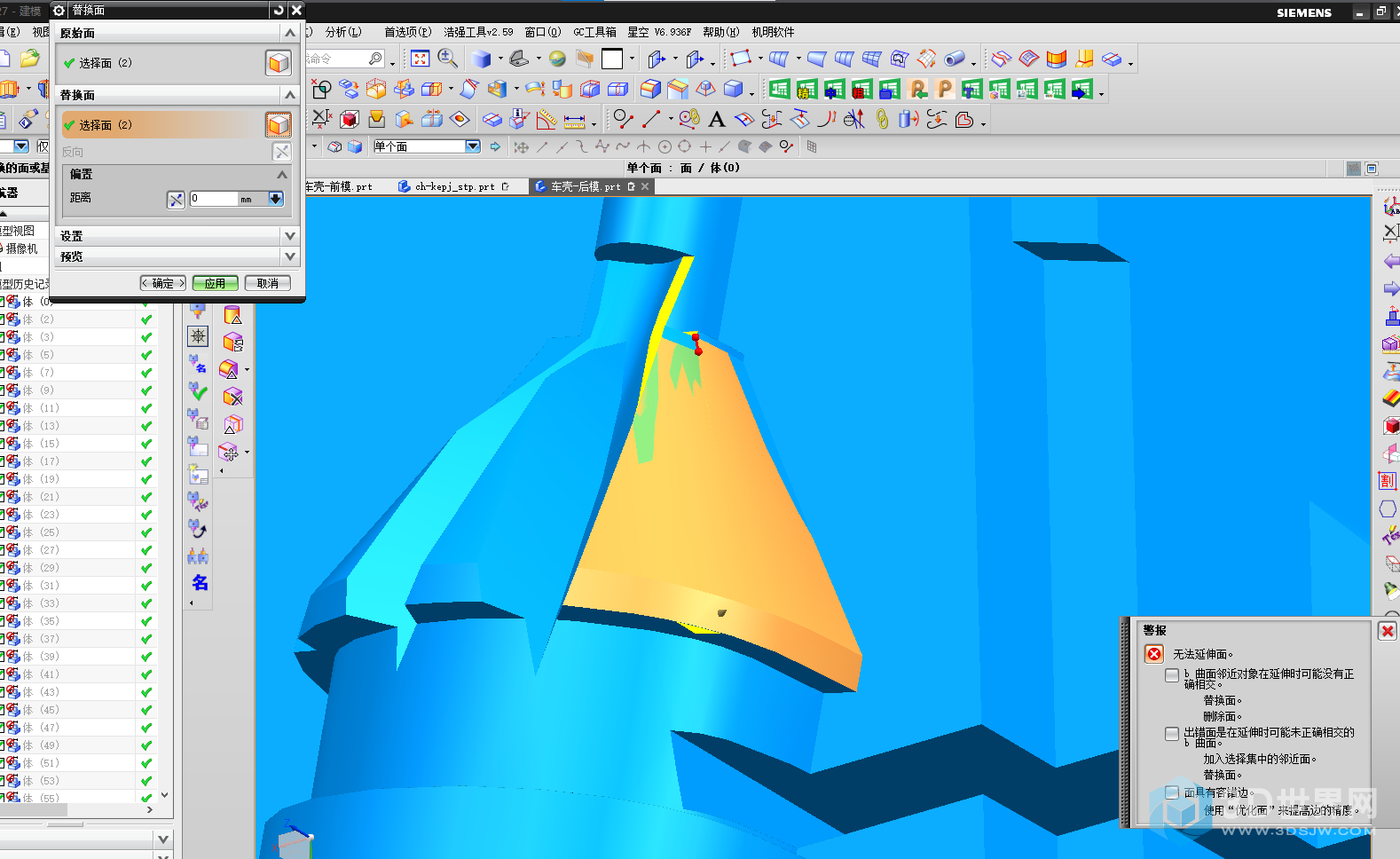Image resolution: width=1400 pixels, height=859 pixels.
Task: Open the dropdown next to the white color box
Action: [632, 59]
